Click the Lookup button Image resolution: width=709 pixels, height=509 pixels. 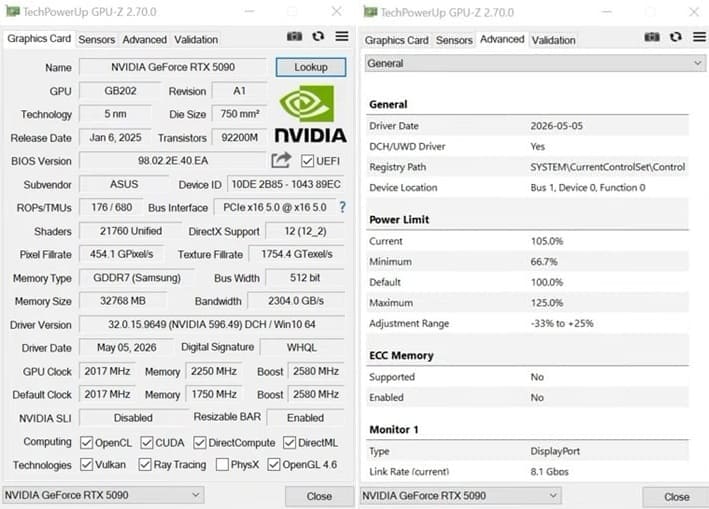point(311,67)
